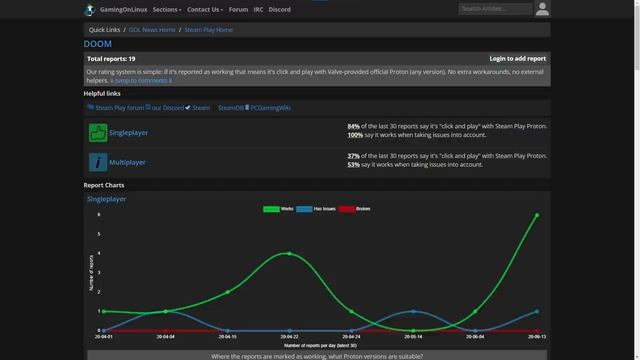This screenshot has height=360, width=640.
Task: Click the page vertical scrollbar
Action: 637,180
